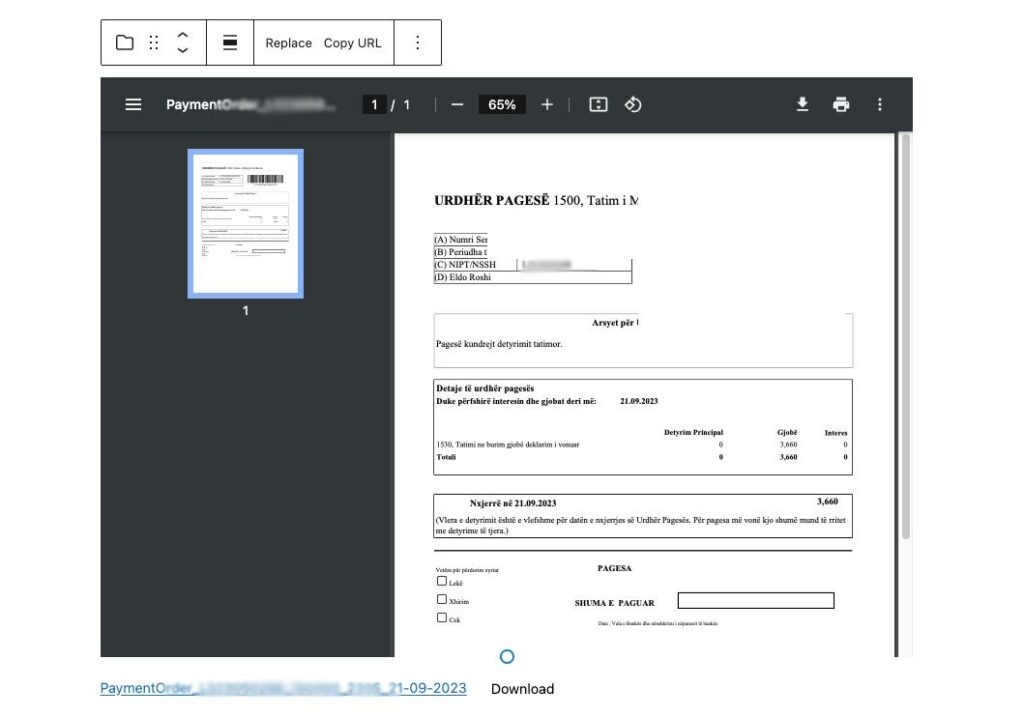Follow the PaymentOrder download link
The height and width of the screenshot is (717, 1024).
[283, 688]
